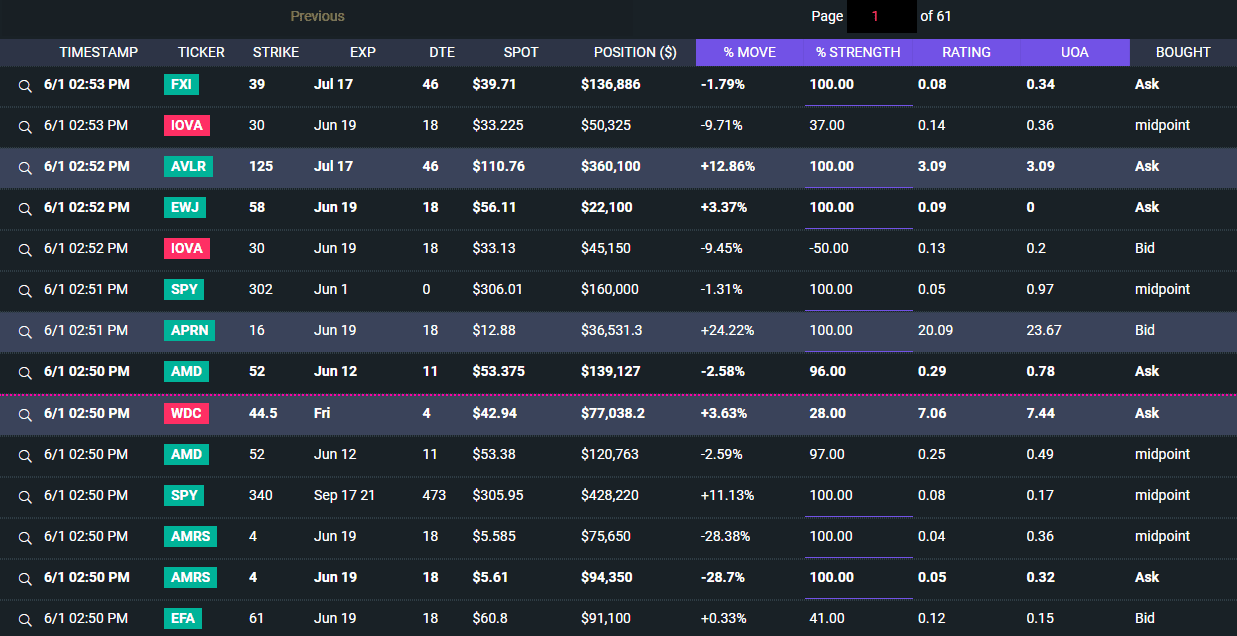The image size is (1237, 636).
Task: Sort by the % MOVE column header
Action: point(750,52)
